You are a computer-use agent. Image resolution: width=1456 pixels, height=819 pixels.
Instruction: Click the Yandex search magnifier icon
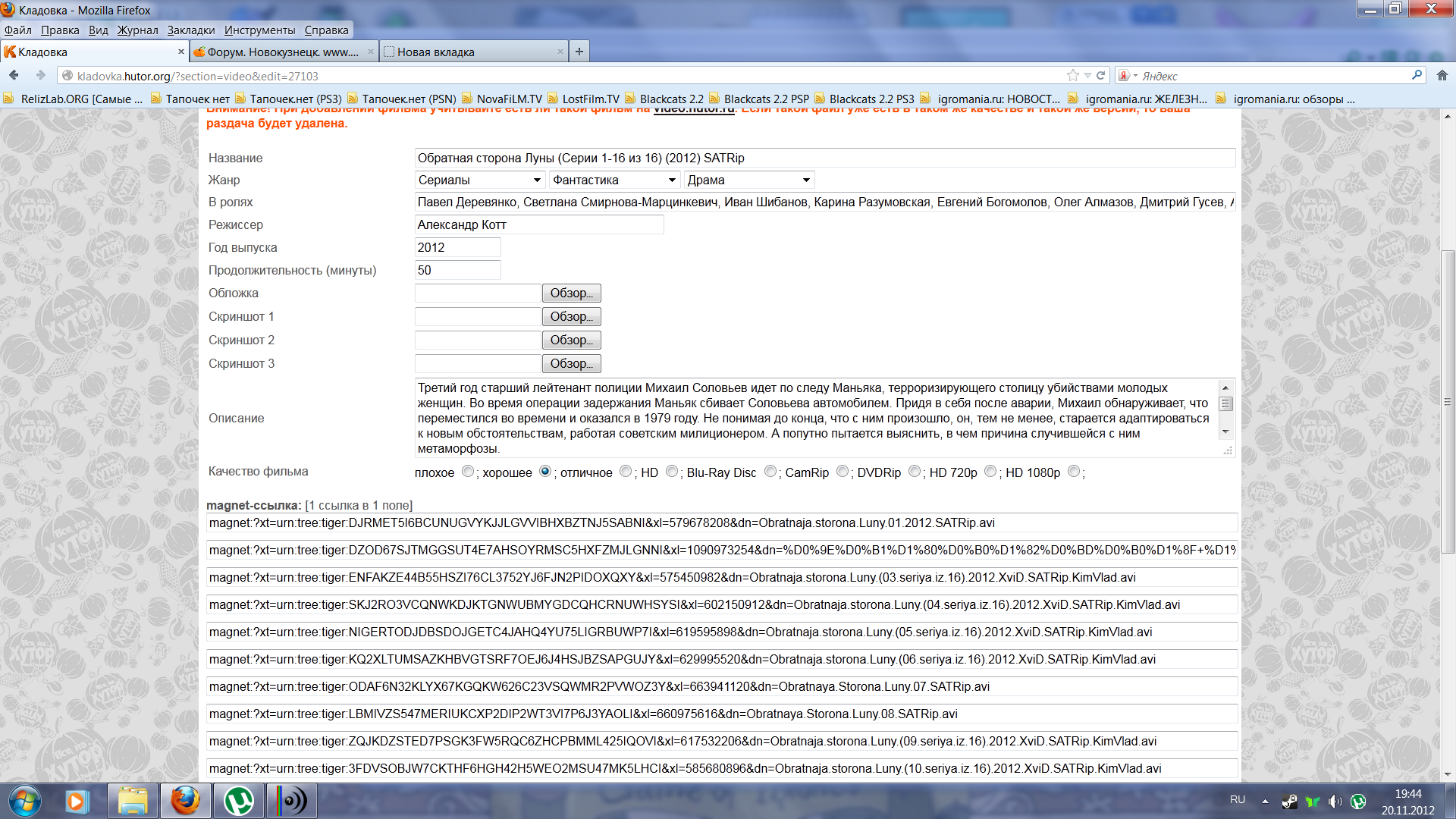tap(1417, 75)
